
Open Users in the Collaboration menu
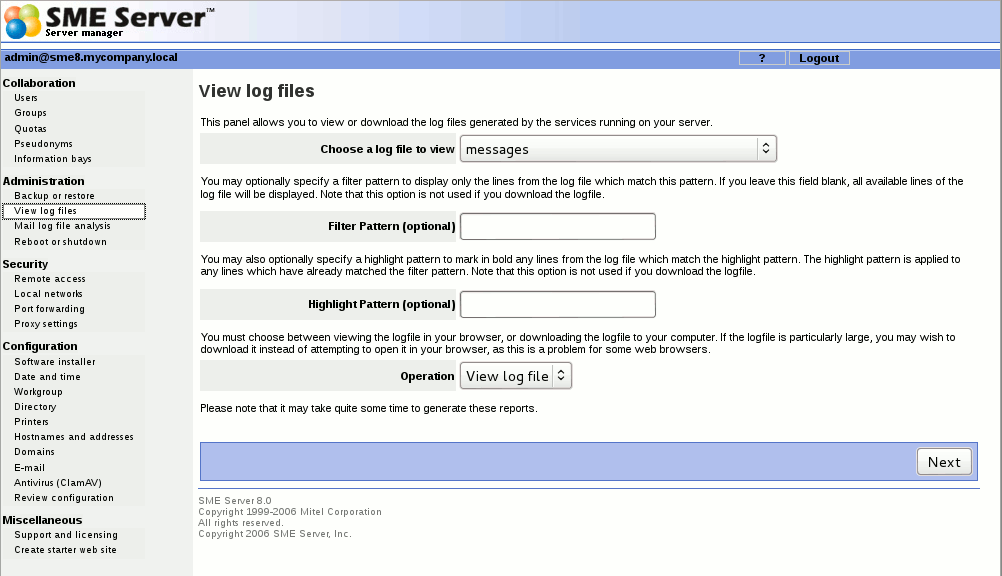coord(26,98)
